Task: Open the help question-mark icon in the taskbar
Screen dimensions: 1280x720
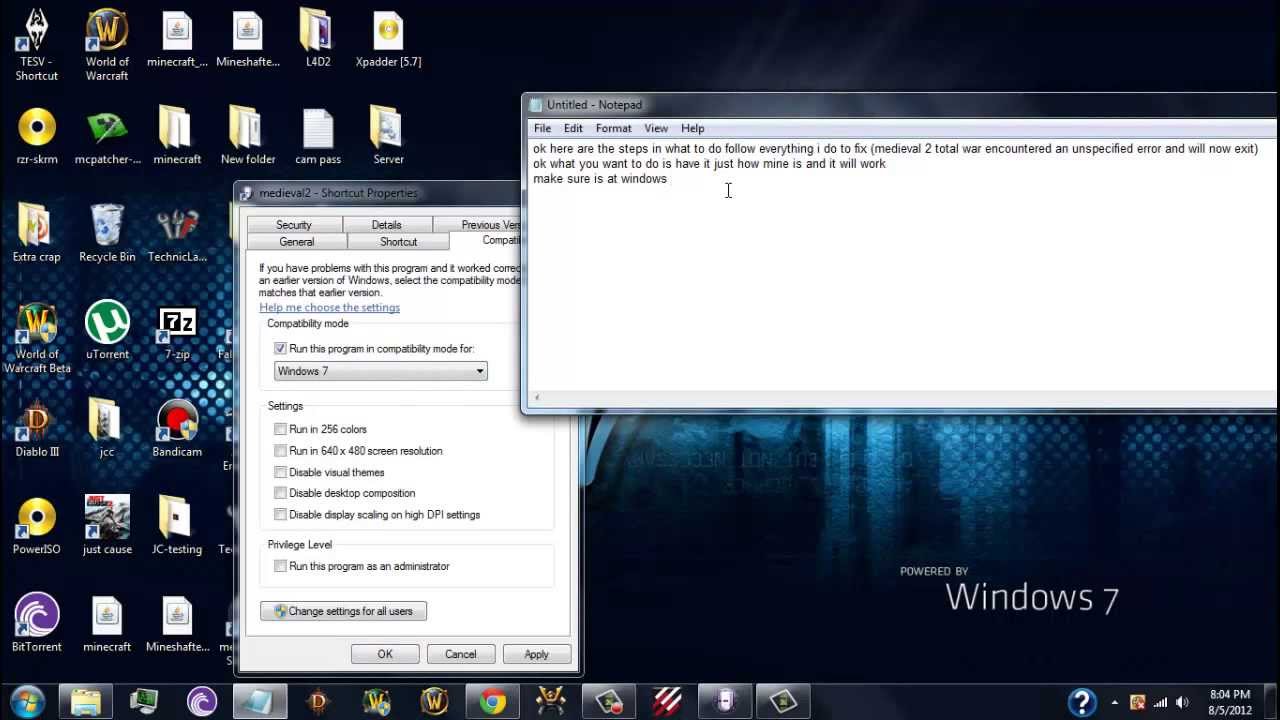Action: (x=1082, y=702)
